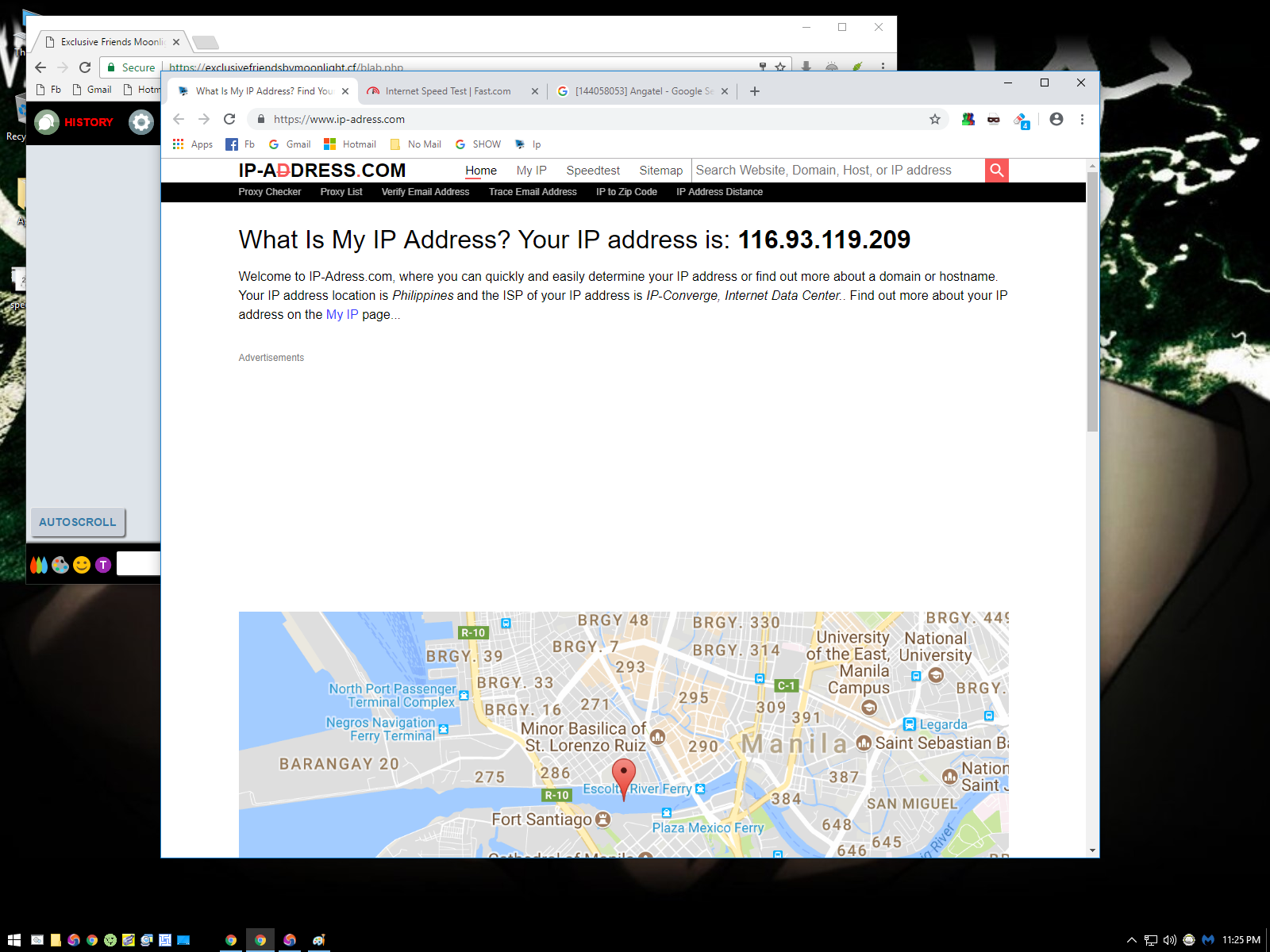Open settings gear in chat window
Image resolution: width=1270 pixels, height=952 pixels.
click(141, 122)
